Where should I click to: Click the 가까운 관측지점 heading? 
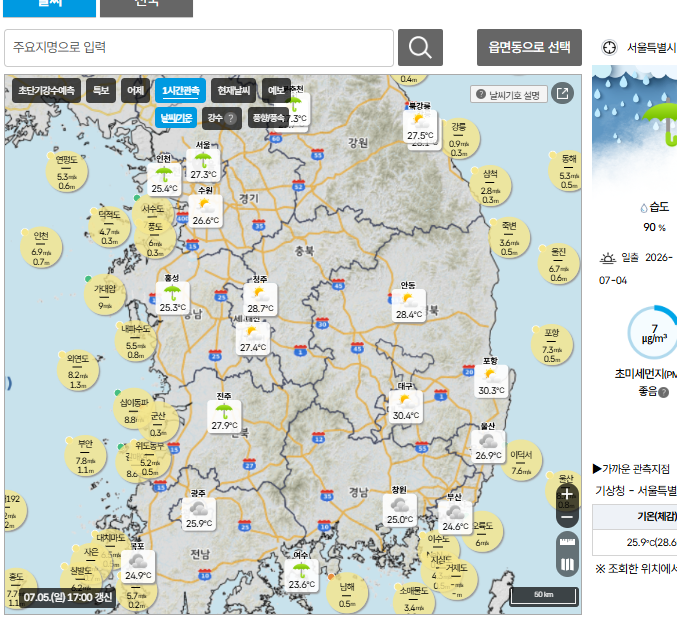coord(631,469)
